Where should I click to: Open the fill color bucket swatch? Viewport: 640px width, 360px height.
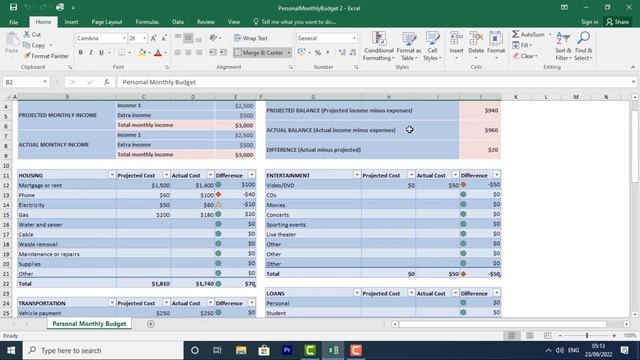(x=142, y=52)
